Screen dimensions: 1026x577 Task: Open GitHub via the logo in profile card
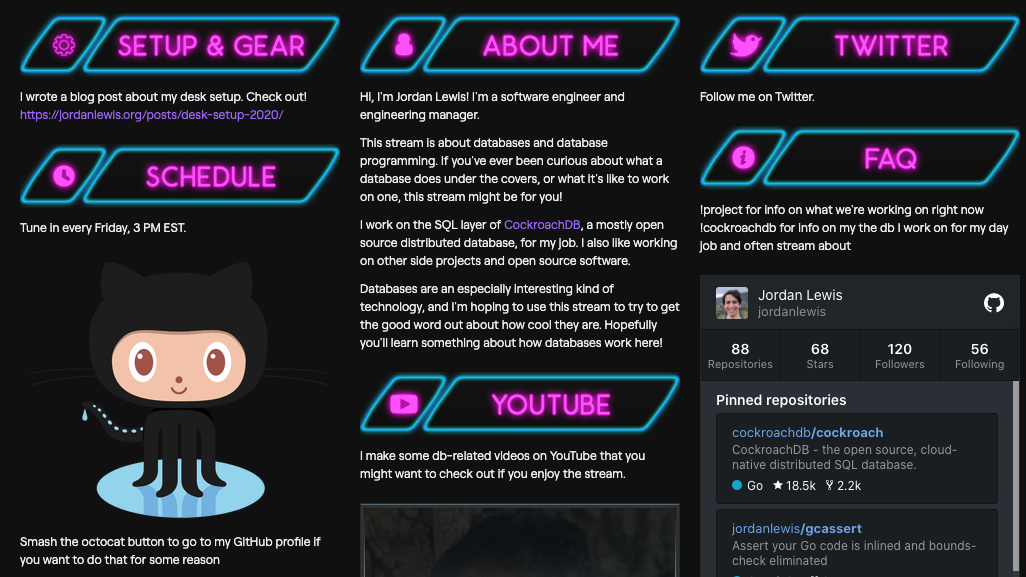pyautogui.click(x=993, y=303)
